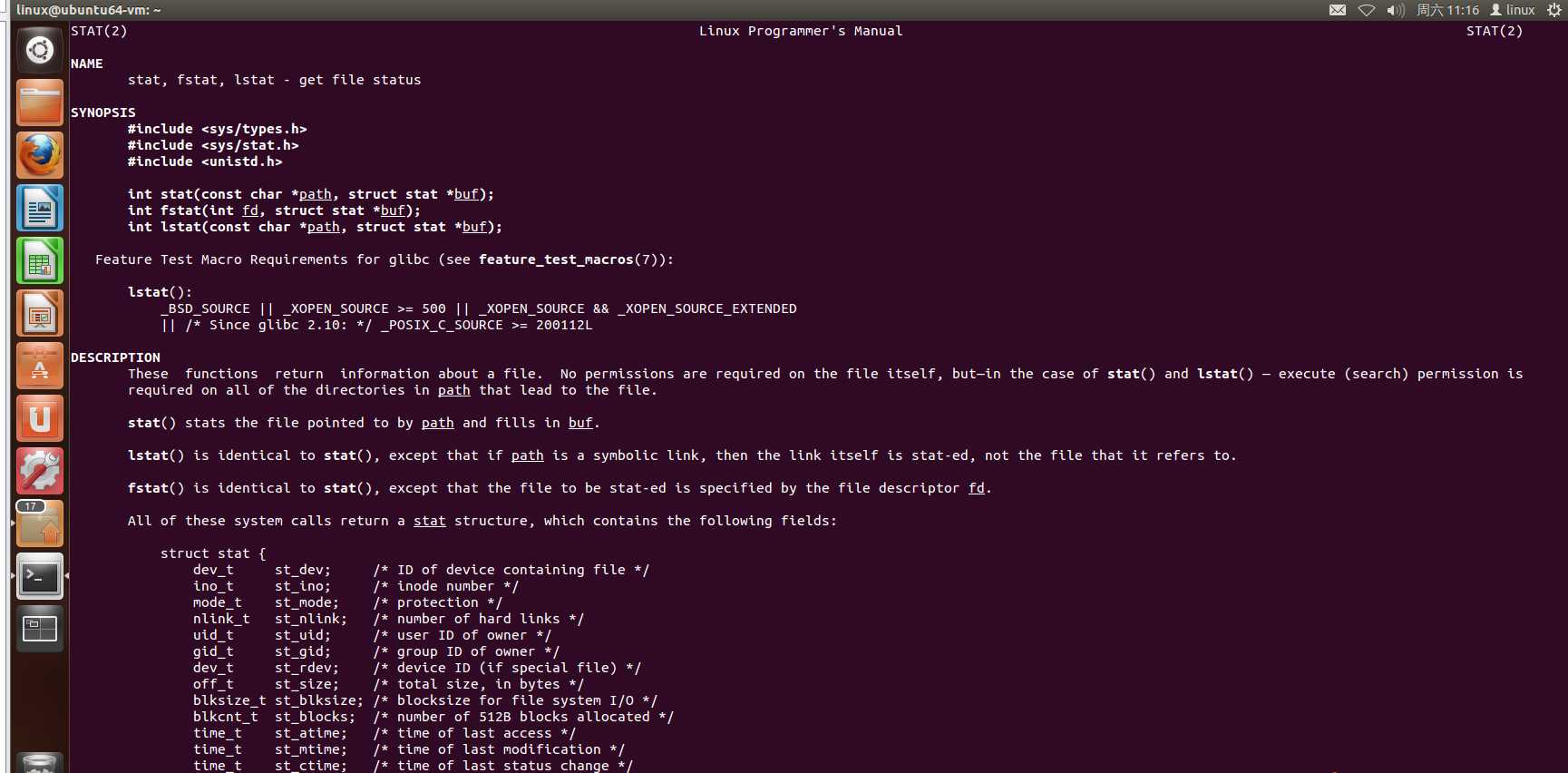
Task: Open the clock showing 11:16
Action: (1447, 10)
